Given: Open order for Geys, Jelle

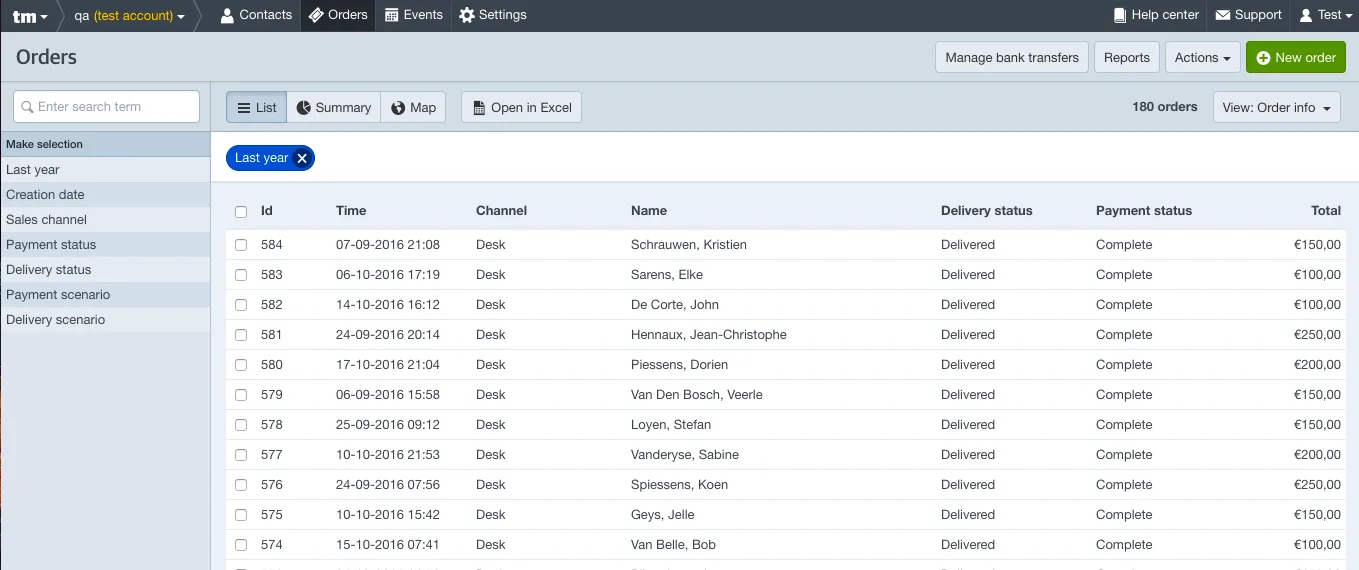Looking at the screenshot, I should pos(662,515).
